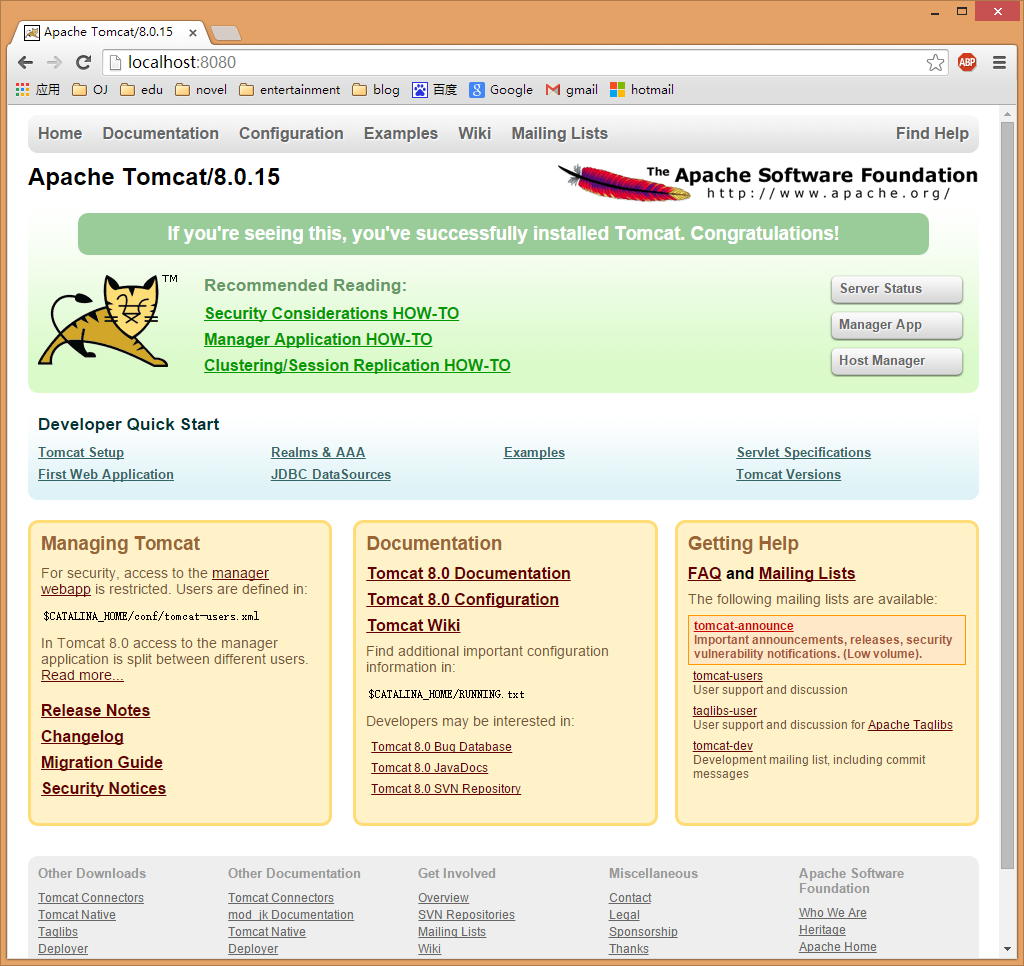This screenshot has width=1024, height=966.
Task: Close the Apache Tomcat/8.0.15 tab
Action: pyautogui.click(x=193, y=32)
